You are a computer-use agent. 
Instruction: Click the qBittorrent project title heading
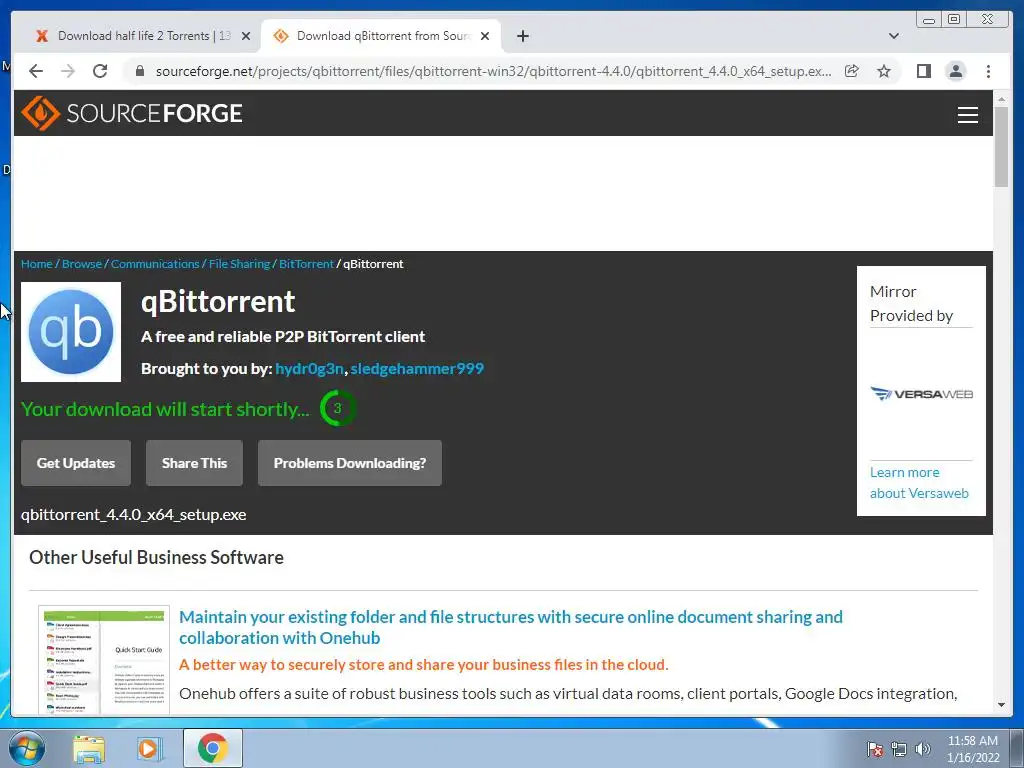(x=217, y=302)
